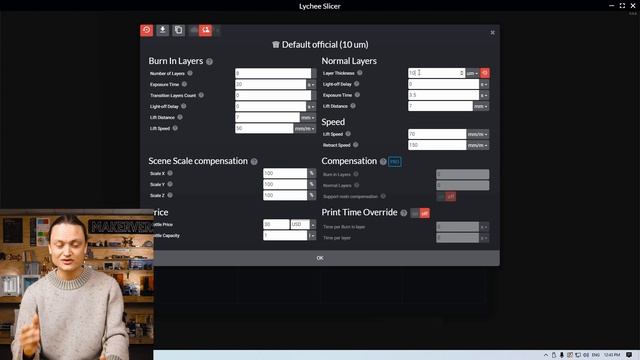
Task: Open the Bottle Capacity unit dropdown
Action: 312,236
